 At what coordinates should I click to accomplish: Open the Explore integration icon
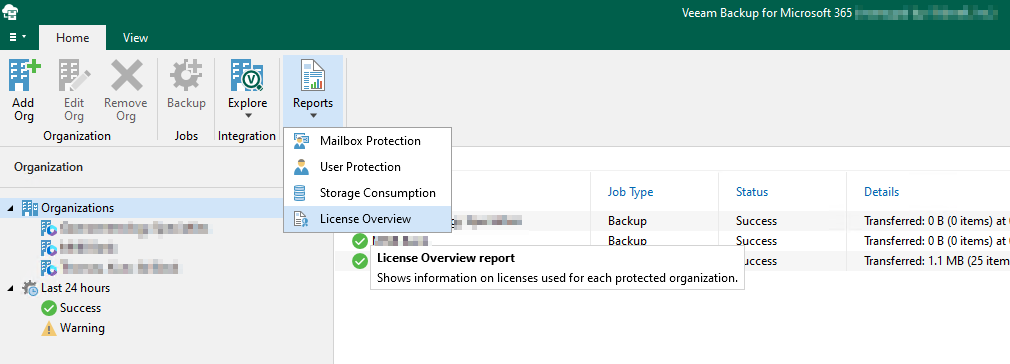point(247,75)
